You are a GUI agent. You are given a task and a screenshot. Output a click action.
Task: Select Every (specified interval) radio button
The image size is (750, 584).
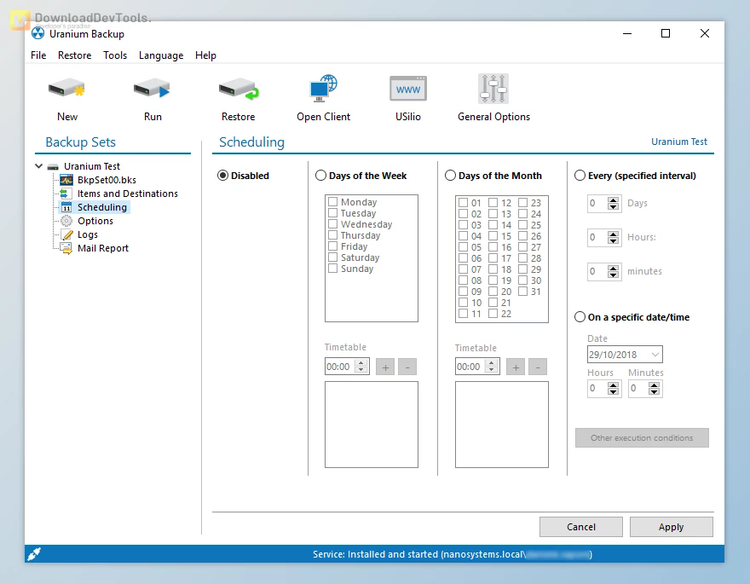tap(580, 176)
